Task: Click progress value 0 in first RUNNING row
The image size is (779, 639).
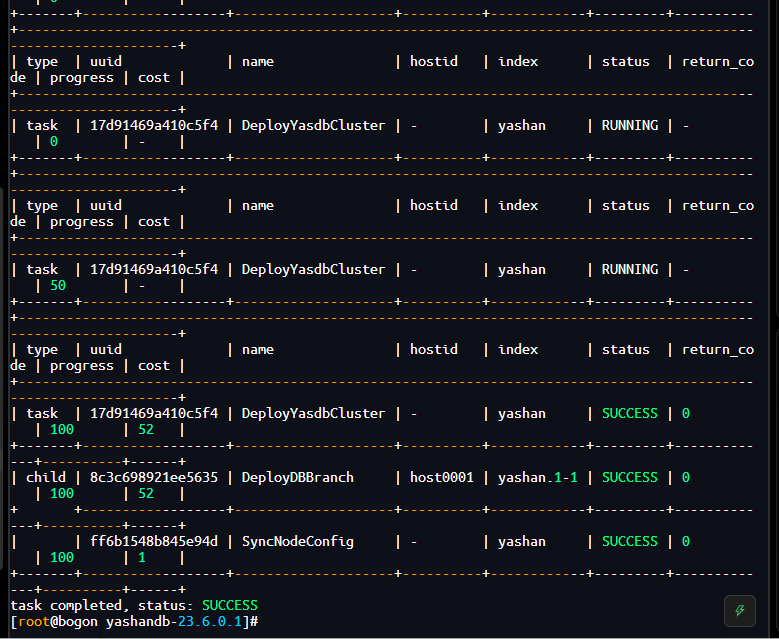Action: (54, 142)
